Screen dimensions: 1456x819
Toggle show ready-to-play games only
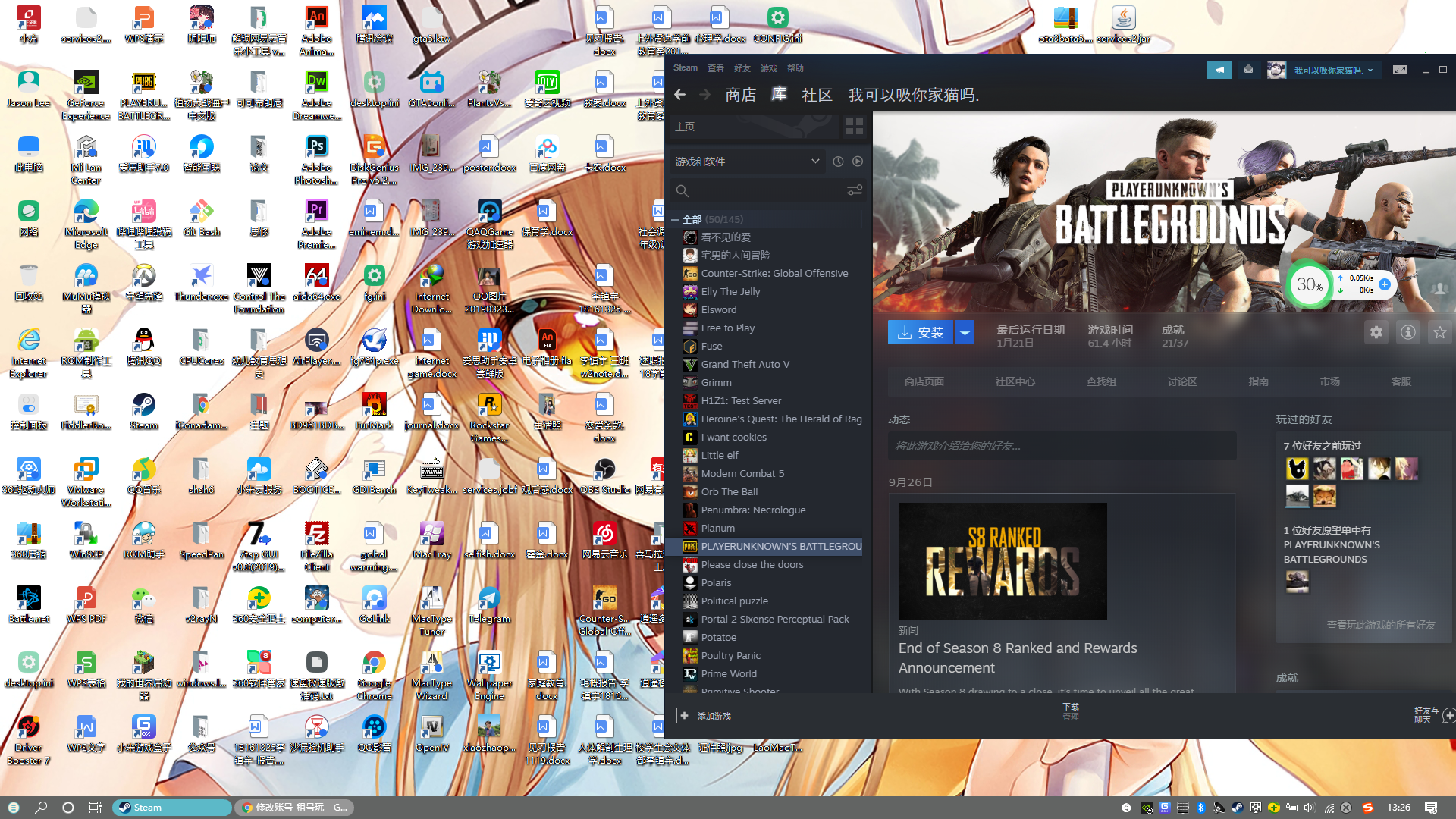858,162
